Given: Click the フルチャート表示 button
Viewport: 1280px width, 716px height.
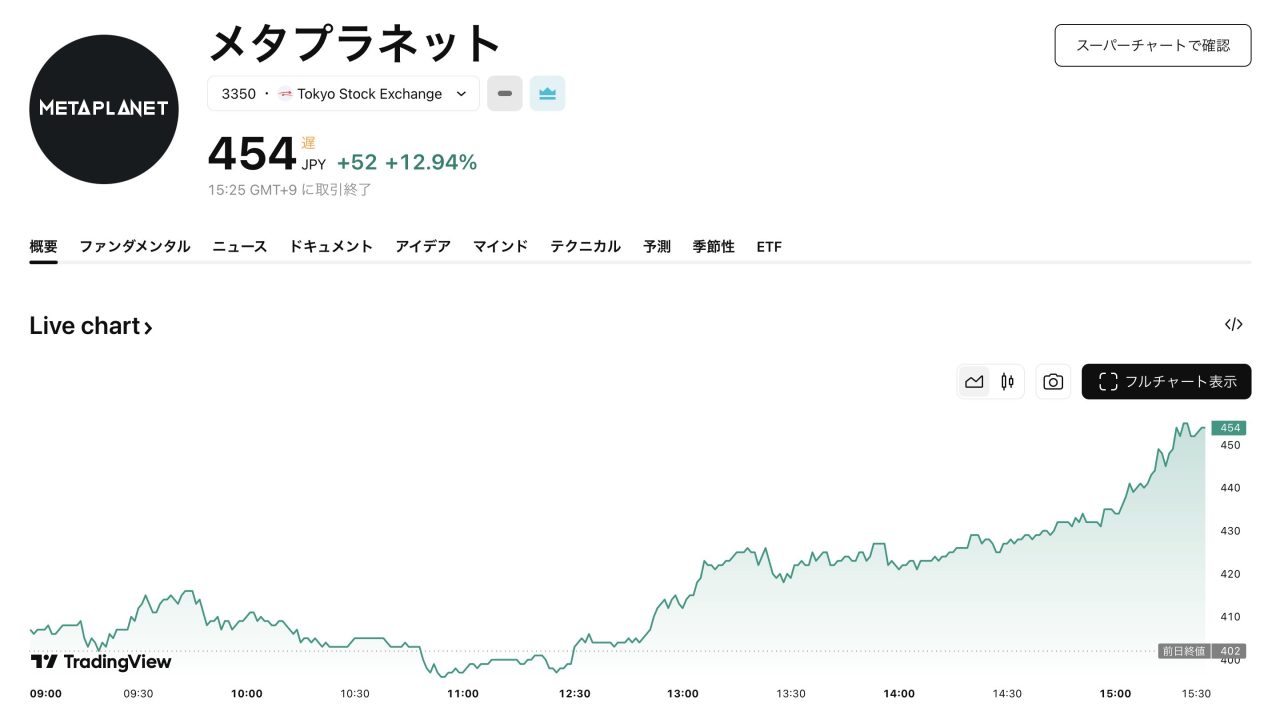Looking at the screenshot, I should 1166,381.
